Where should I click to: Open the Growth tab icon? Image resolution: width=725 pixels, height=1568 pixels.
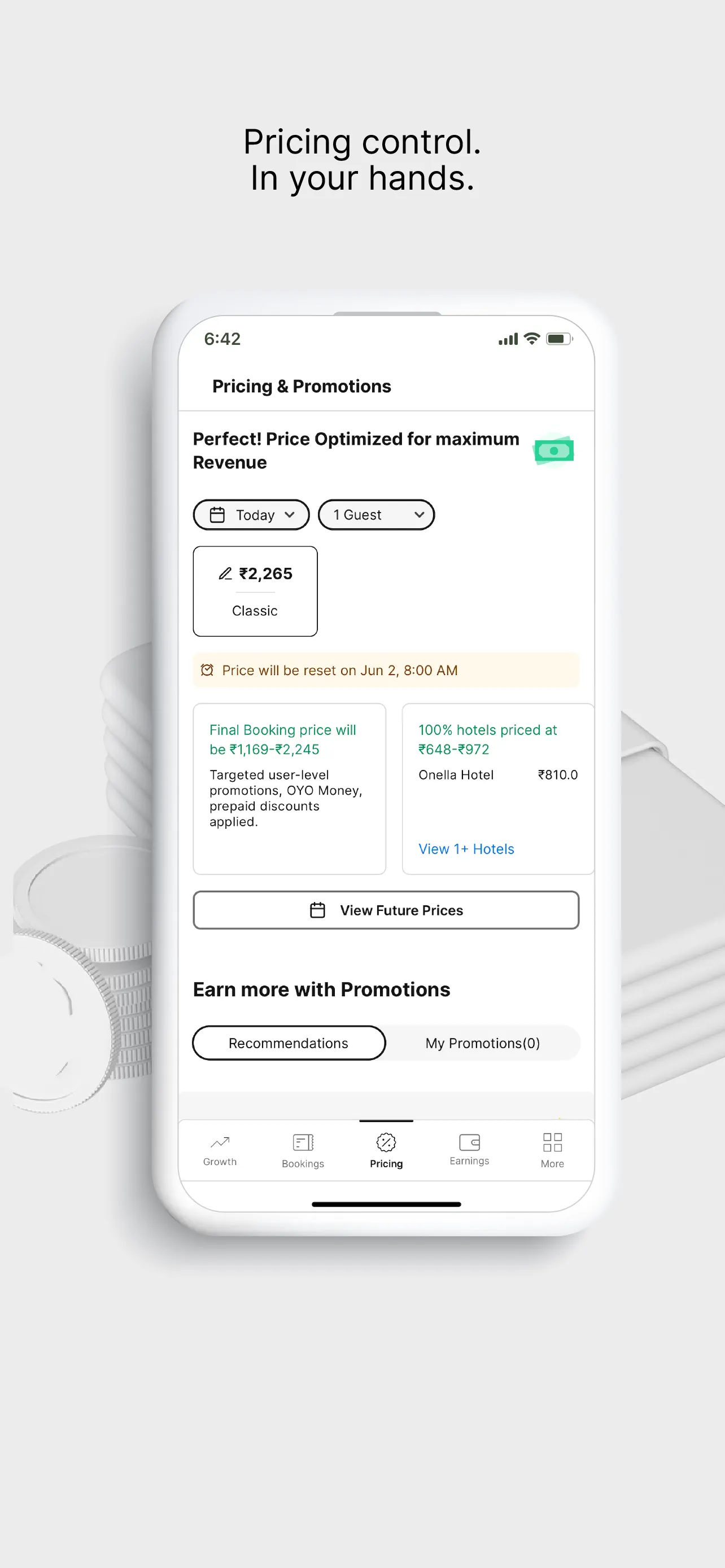click(219, 1142)
